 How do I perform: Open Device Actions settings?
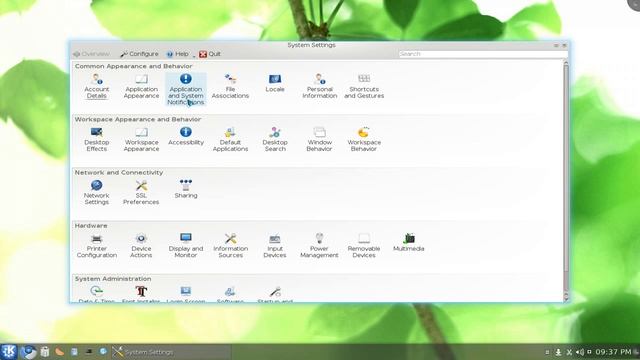[x=141, y=246]
